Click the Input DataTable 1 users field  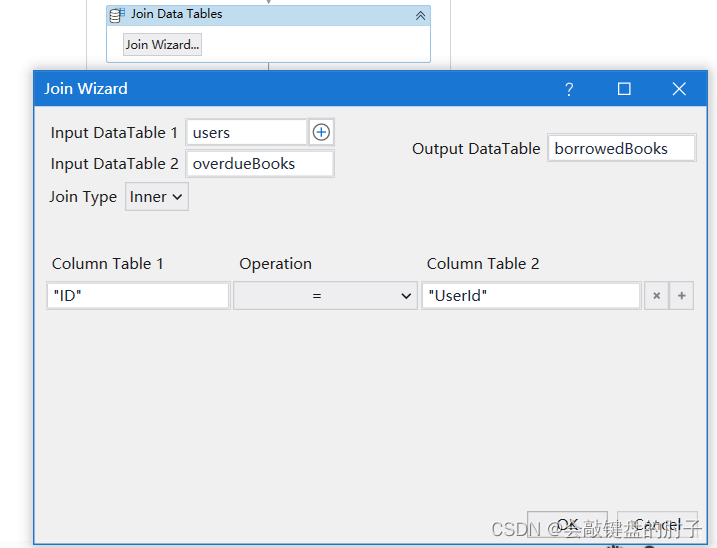click(x=246, y=132)
